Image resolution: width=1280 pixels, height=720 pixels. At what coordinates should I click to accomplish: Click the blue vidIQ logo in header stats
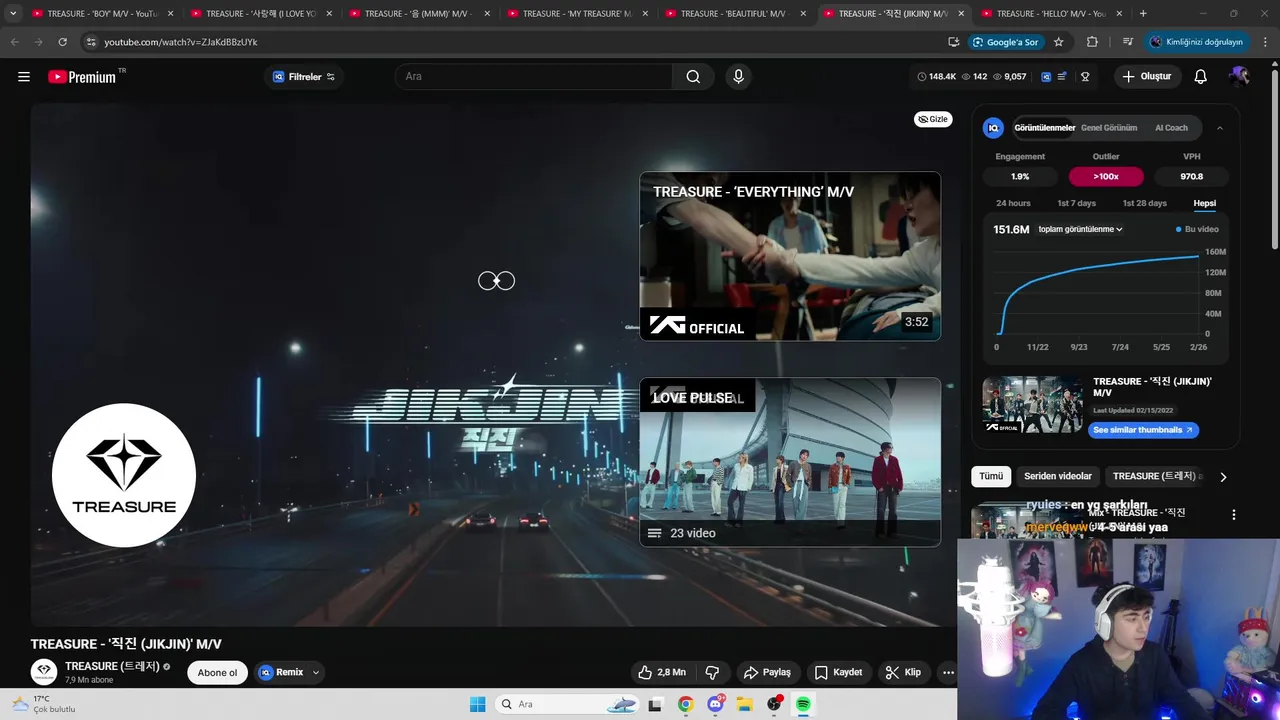tap(1046, 77)
